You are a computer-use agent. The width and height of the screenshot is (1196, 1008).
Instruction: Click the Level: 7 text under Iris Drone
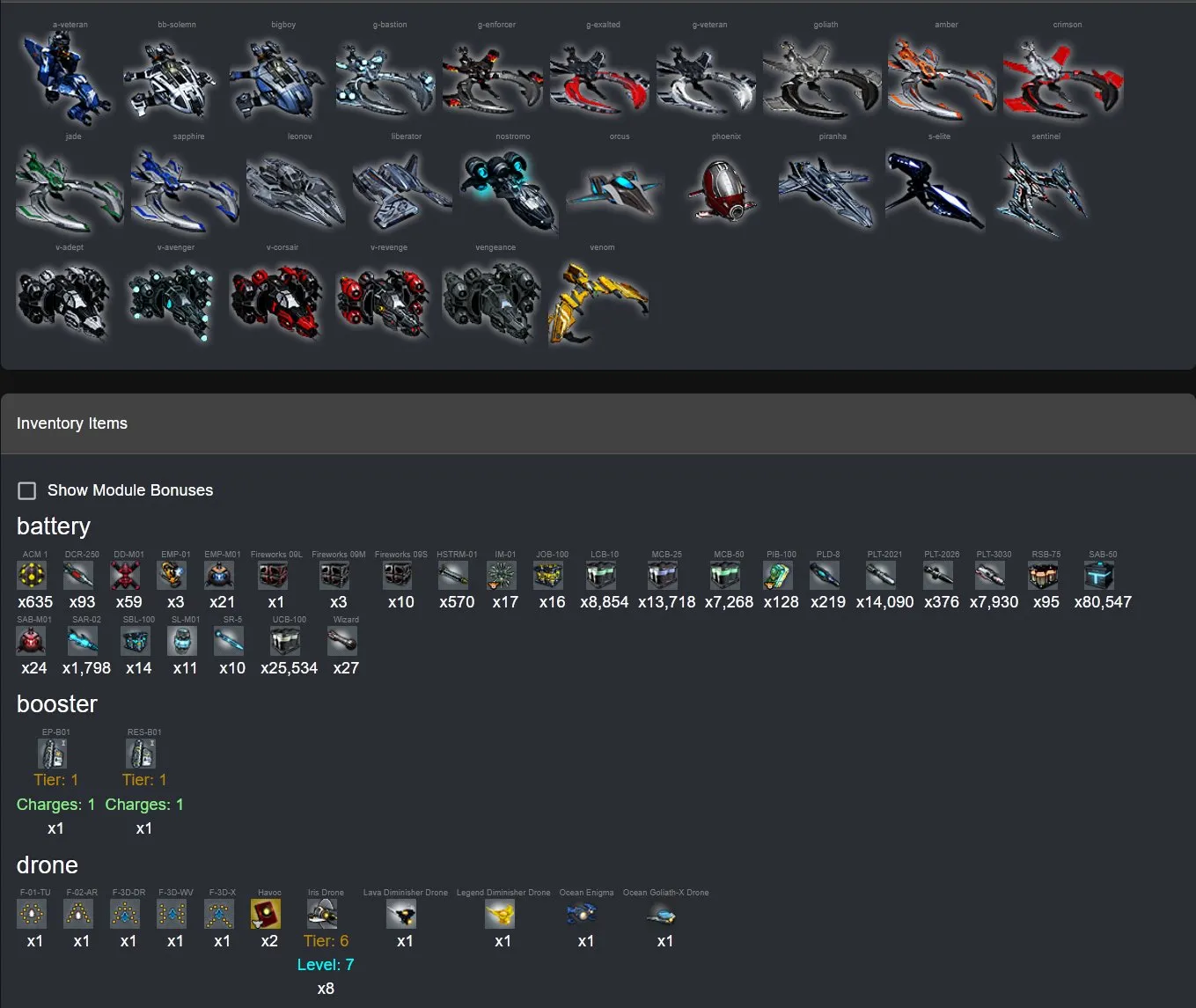[326, 965]
